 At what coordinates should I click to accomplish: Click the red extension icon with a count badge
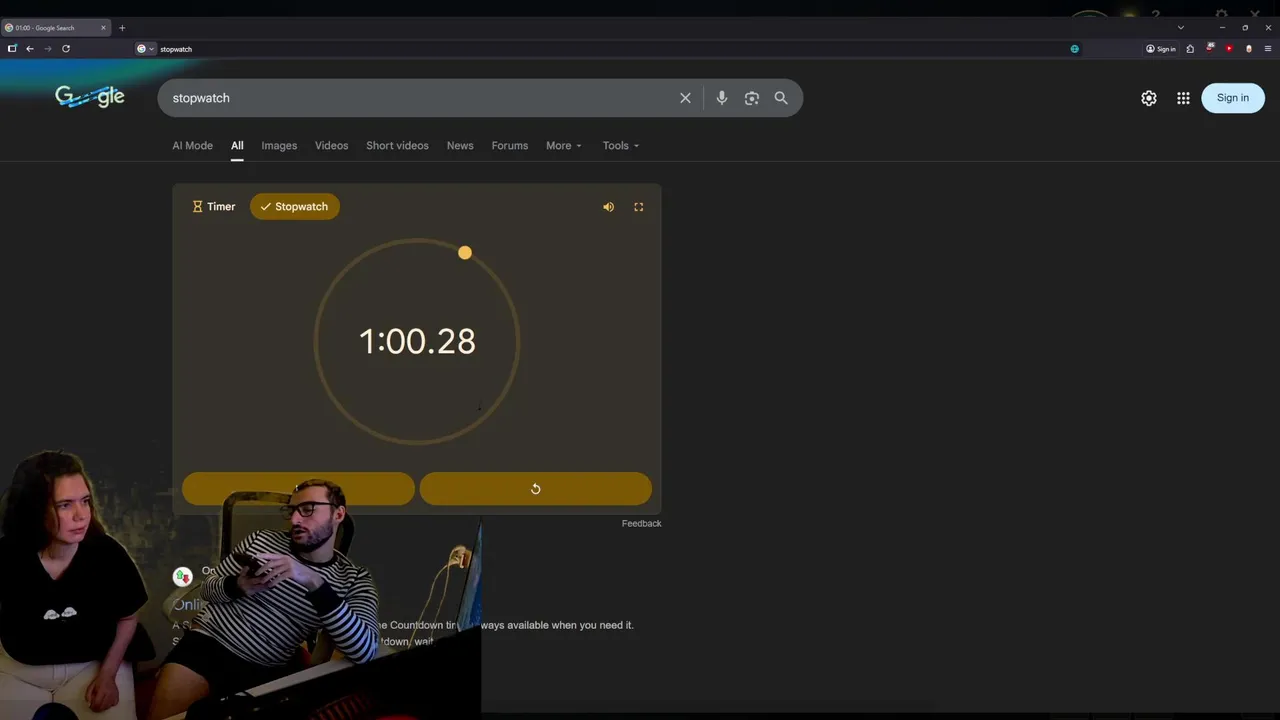point(1210,48)
